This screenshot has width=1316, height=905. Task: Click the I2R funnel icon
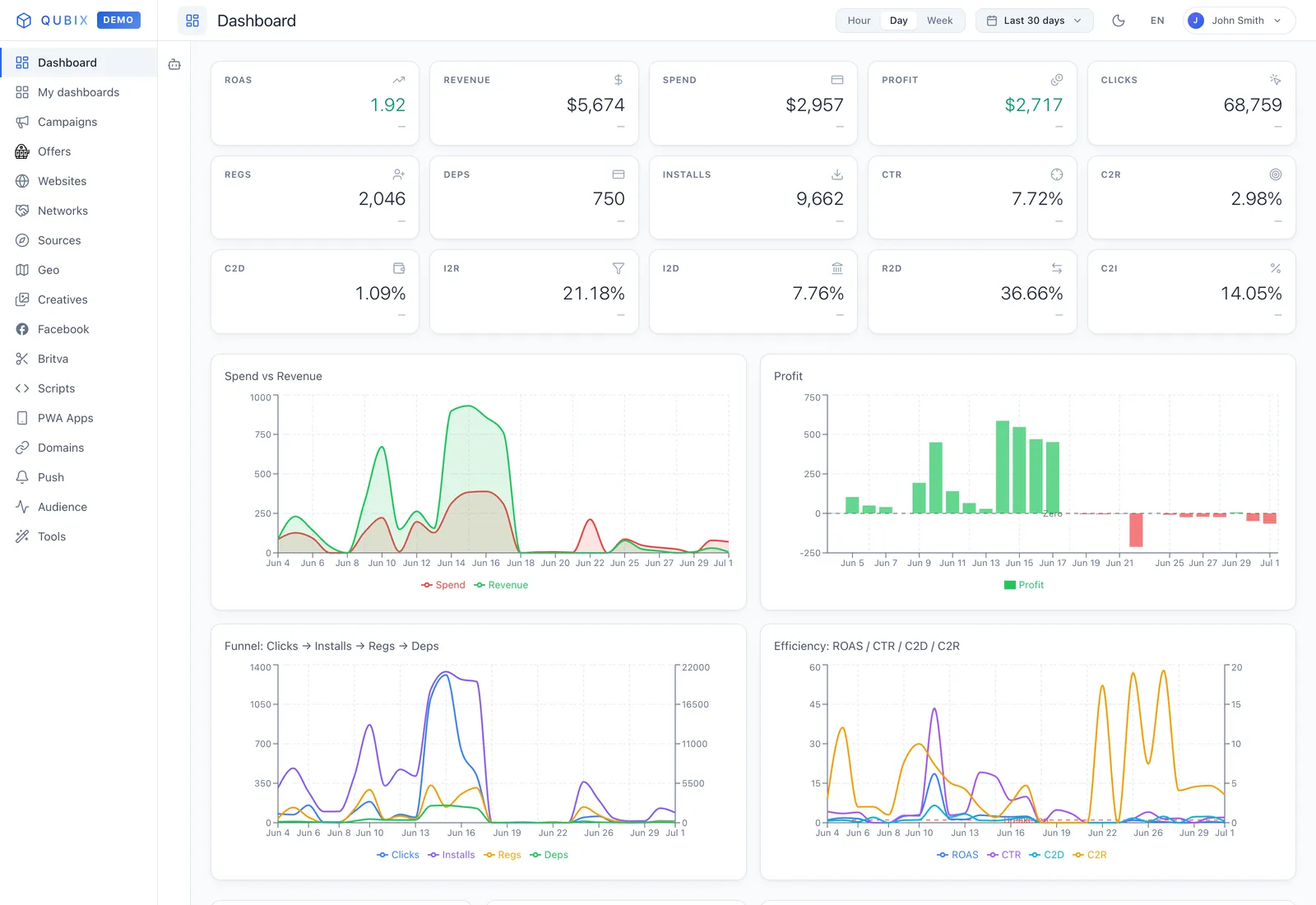[619, 268]
